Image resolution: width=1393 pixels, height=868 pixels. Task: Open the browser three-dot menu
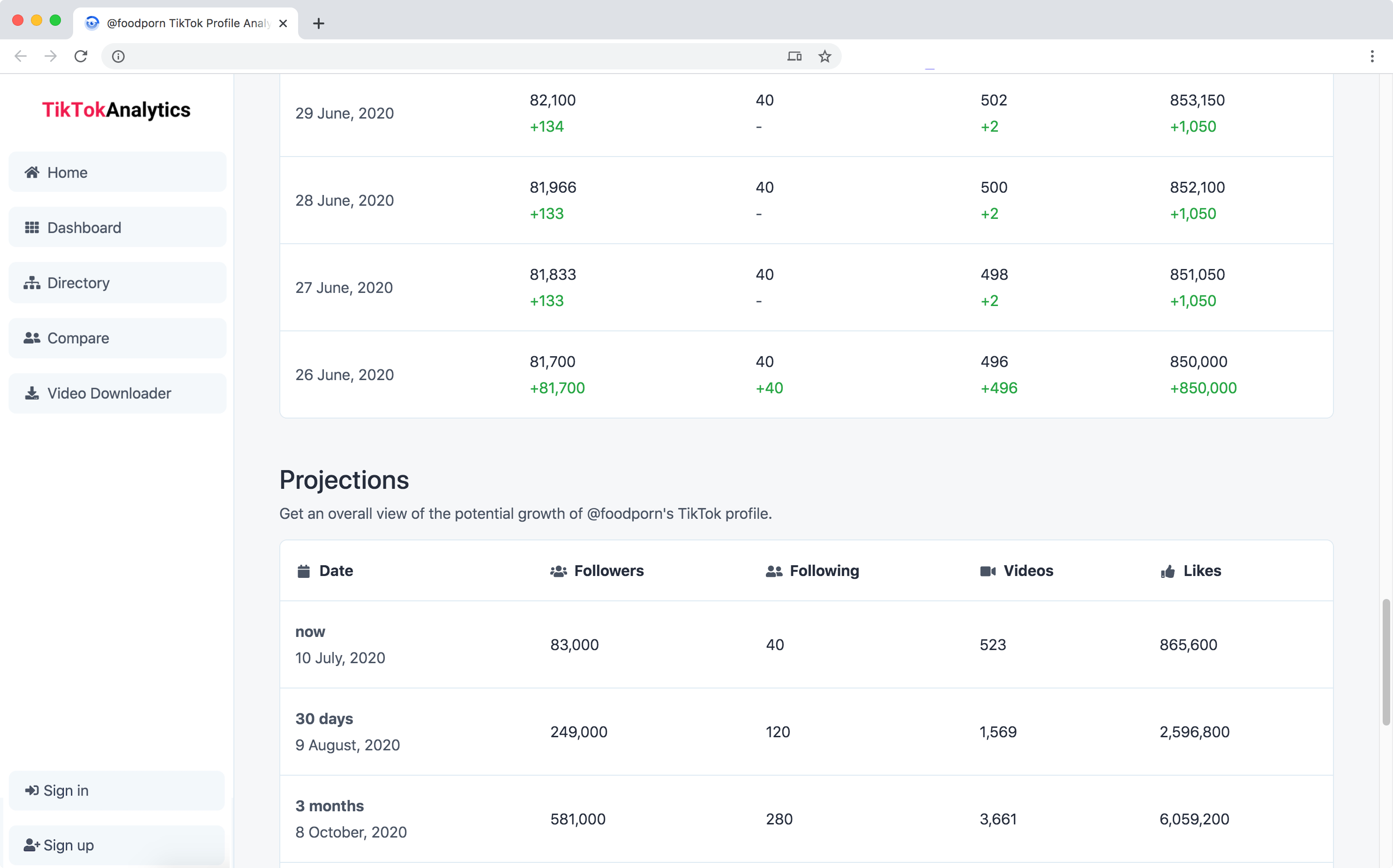tap(1372, 56)
